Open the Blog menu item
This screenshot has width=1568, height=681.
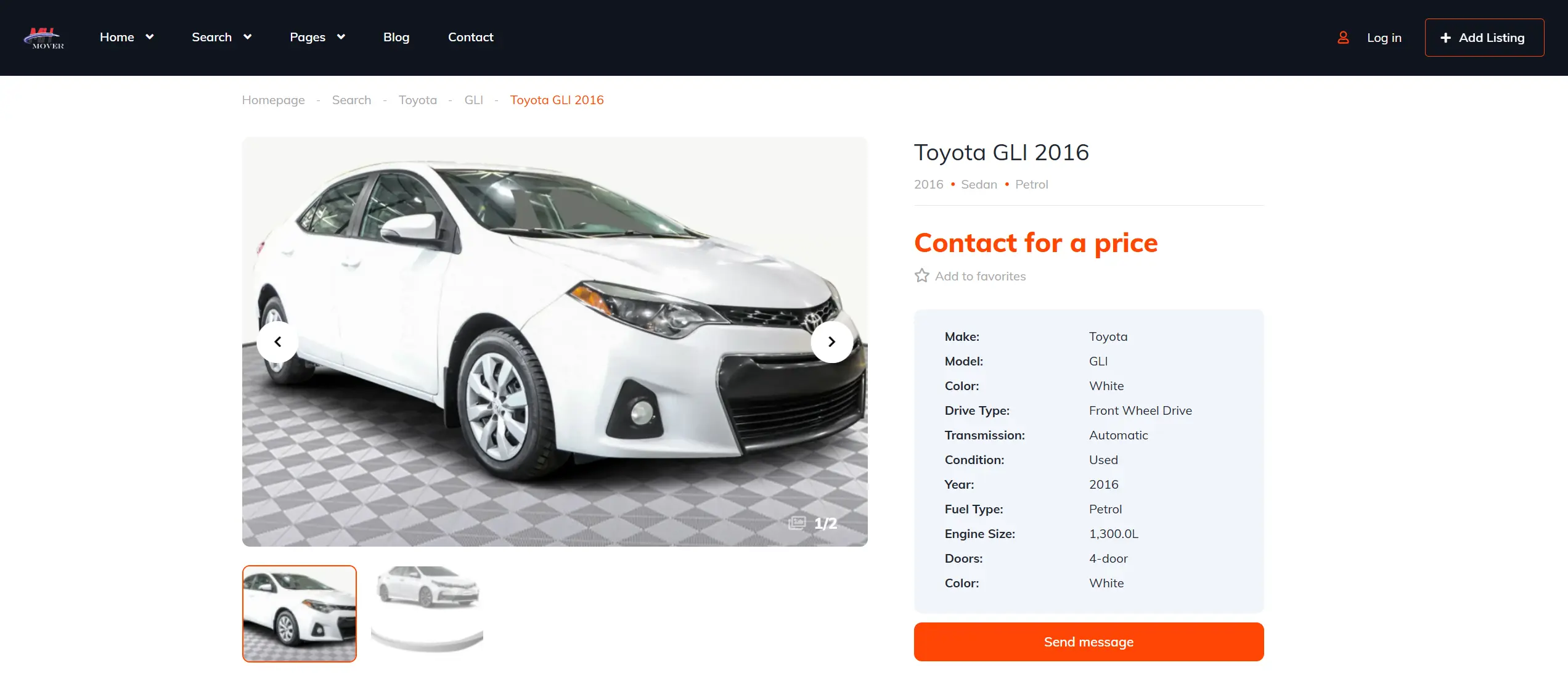pyautogui.click(x=396, y=37)
